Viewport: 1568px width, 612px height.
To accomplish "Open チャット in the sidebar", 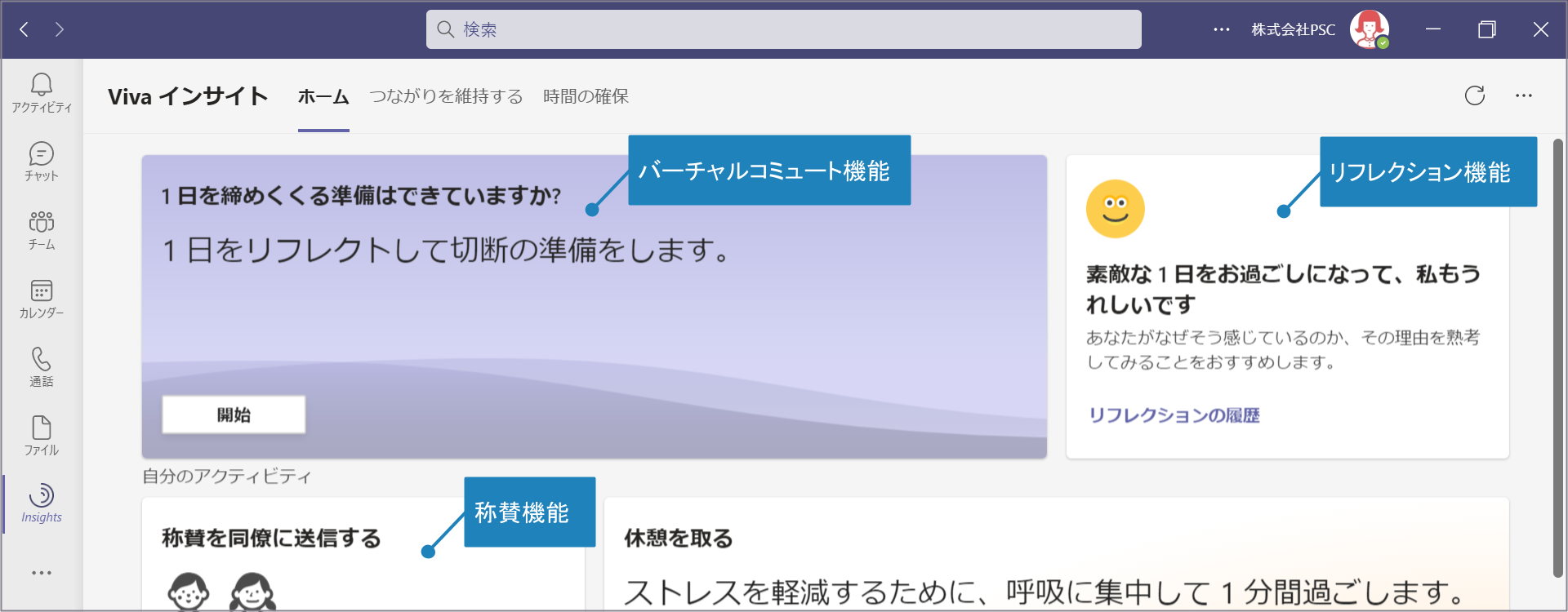I will tap(42, 161).
